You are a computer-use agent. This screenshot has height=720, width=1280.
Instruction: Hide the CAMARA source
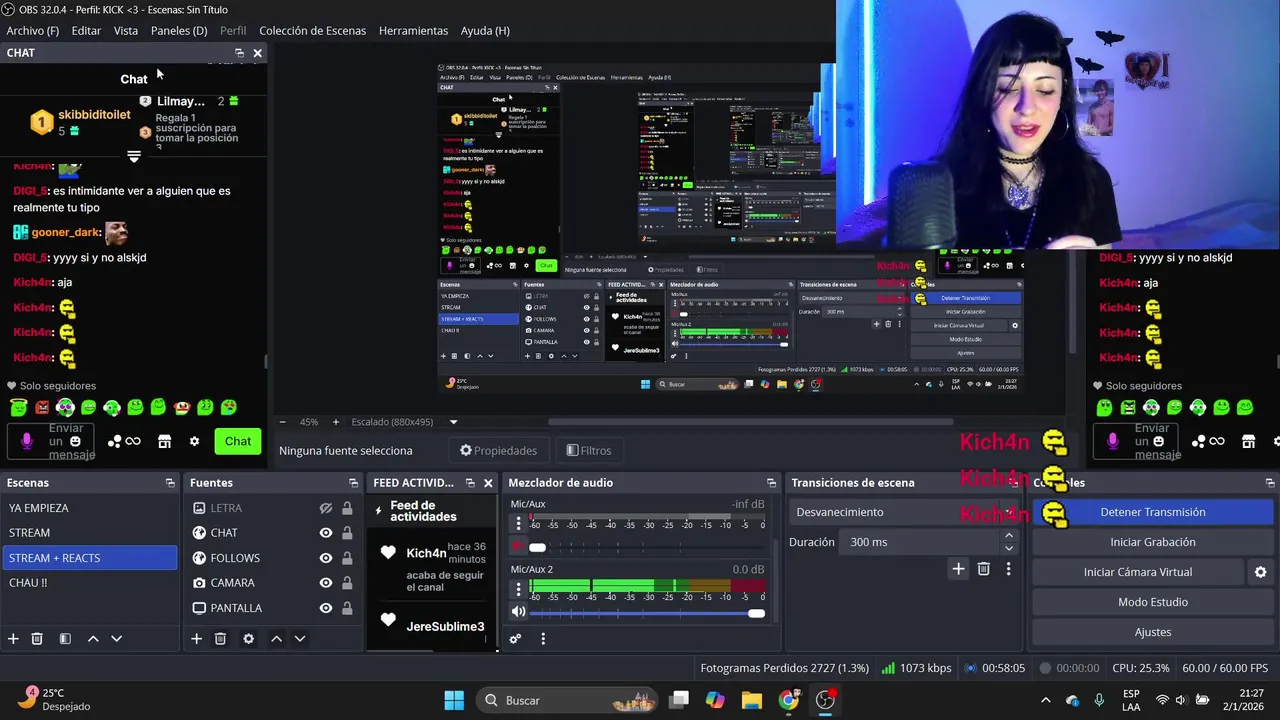[x=326, y=583]
